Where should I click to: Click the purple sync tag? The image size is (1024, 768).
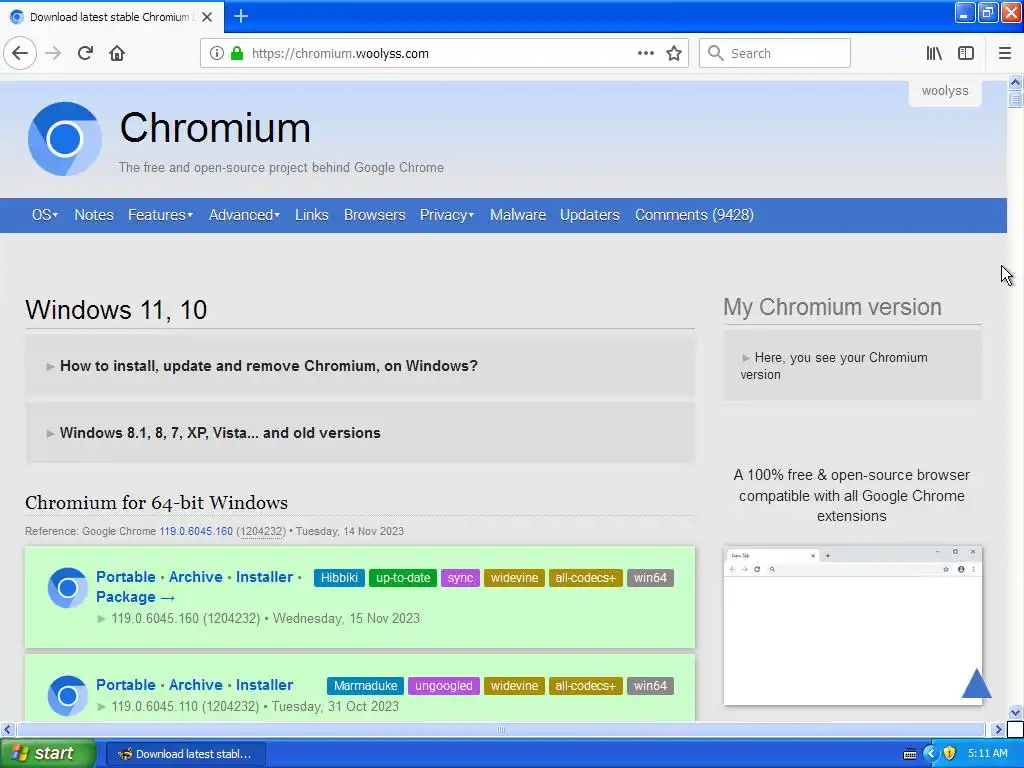click(460, 578)
